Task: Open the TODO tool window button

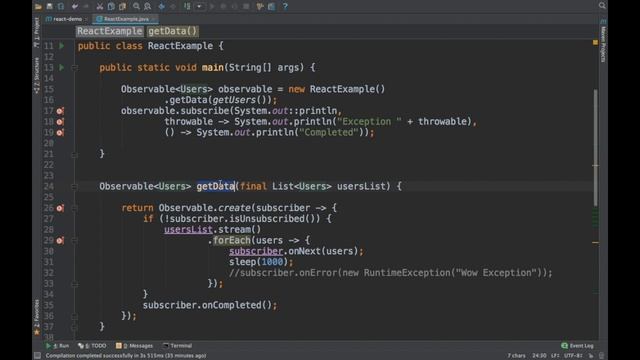Action: pos(92,346)
